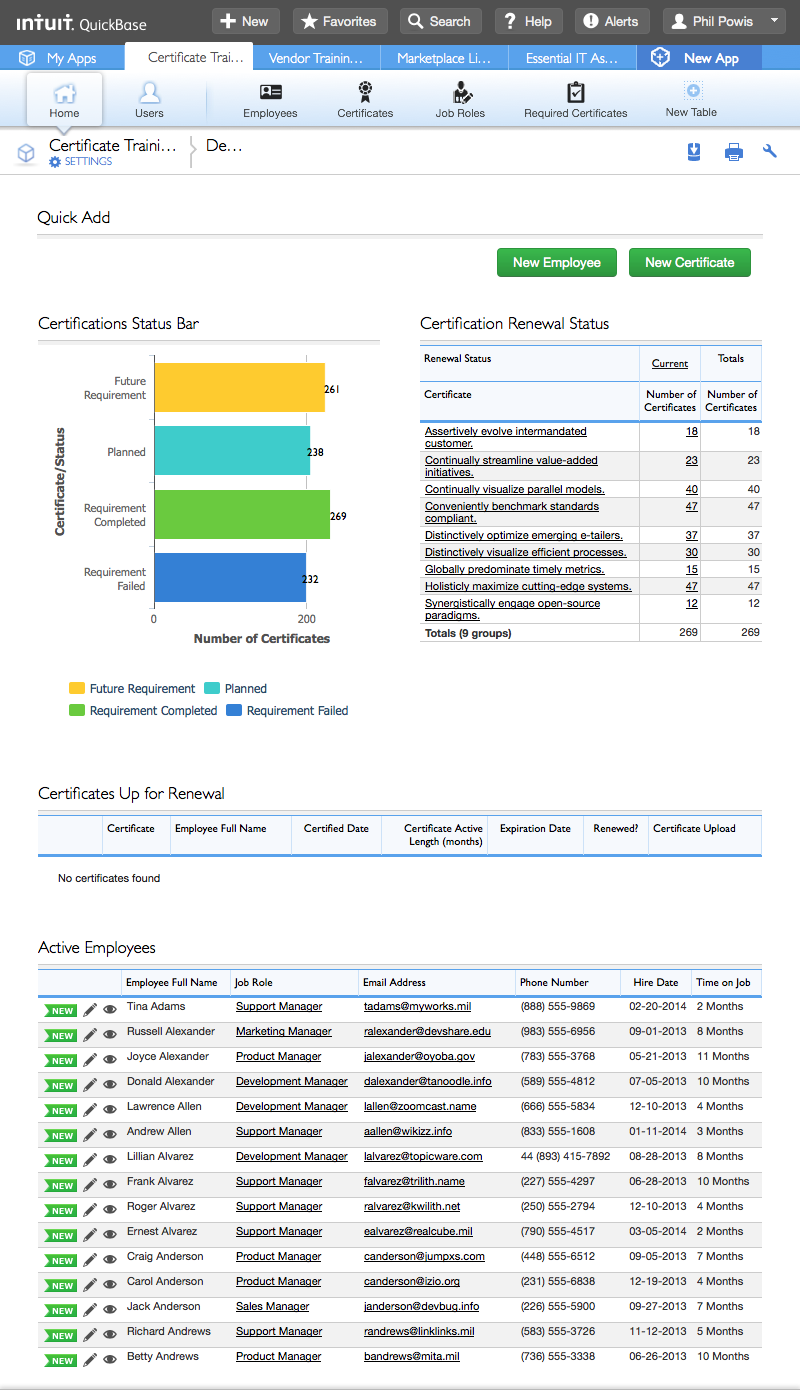Click green Requirement Completed legend swatch

[x=77, y=711]
